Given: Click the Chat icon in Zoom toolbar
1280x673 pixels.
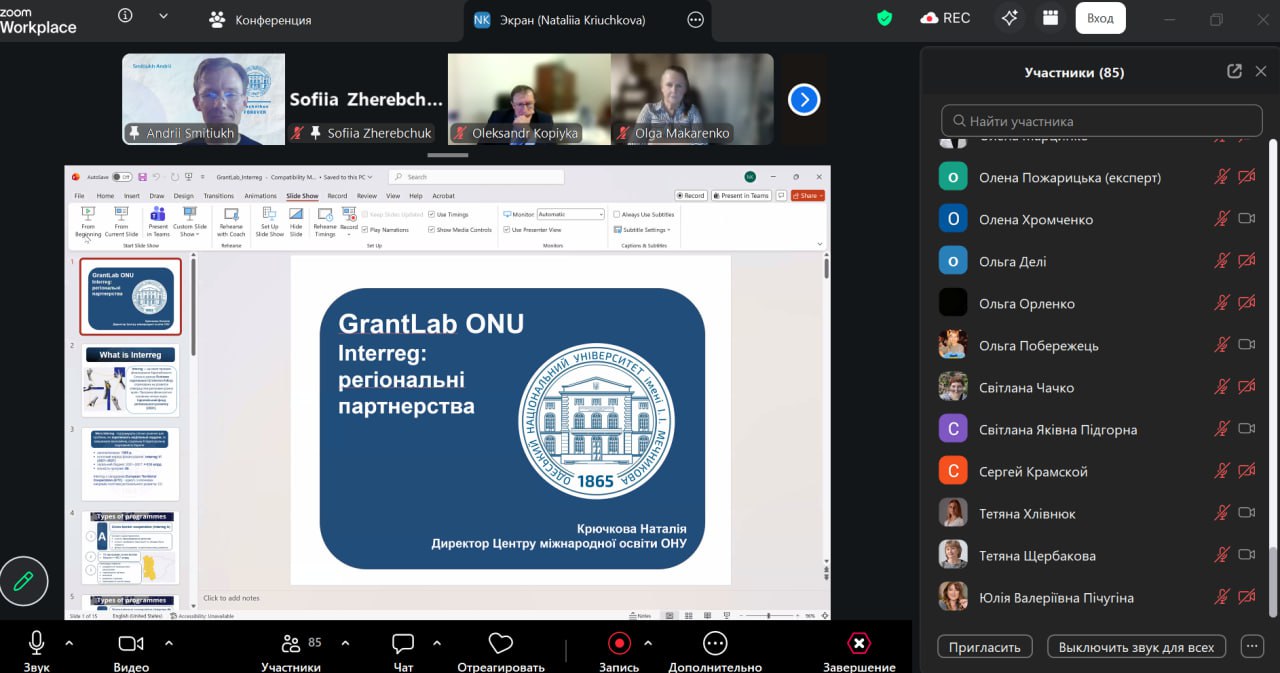Looking at the screenshot, I should pyautogui.click(x=403, y=644).
